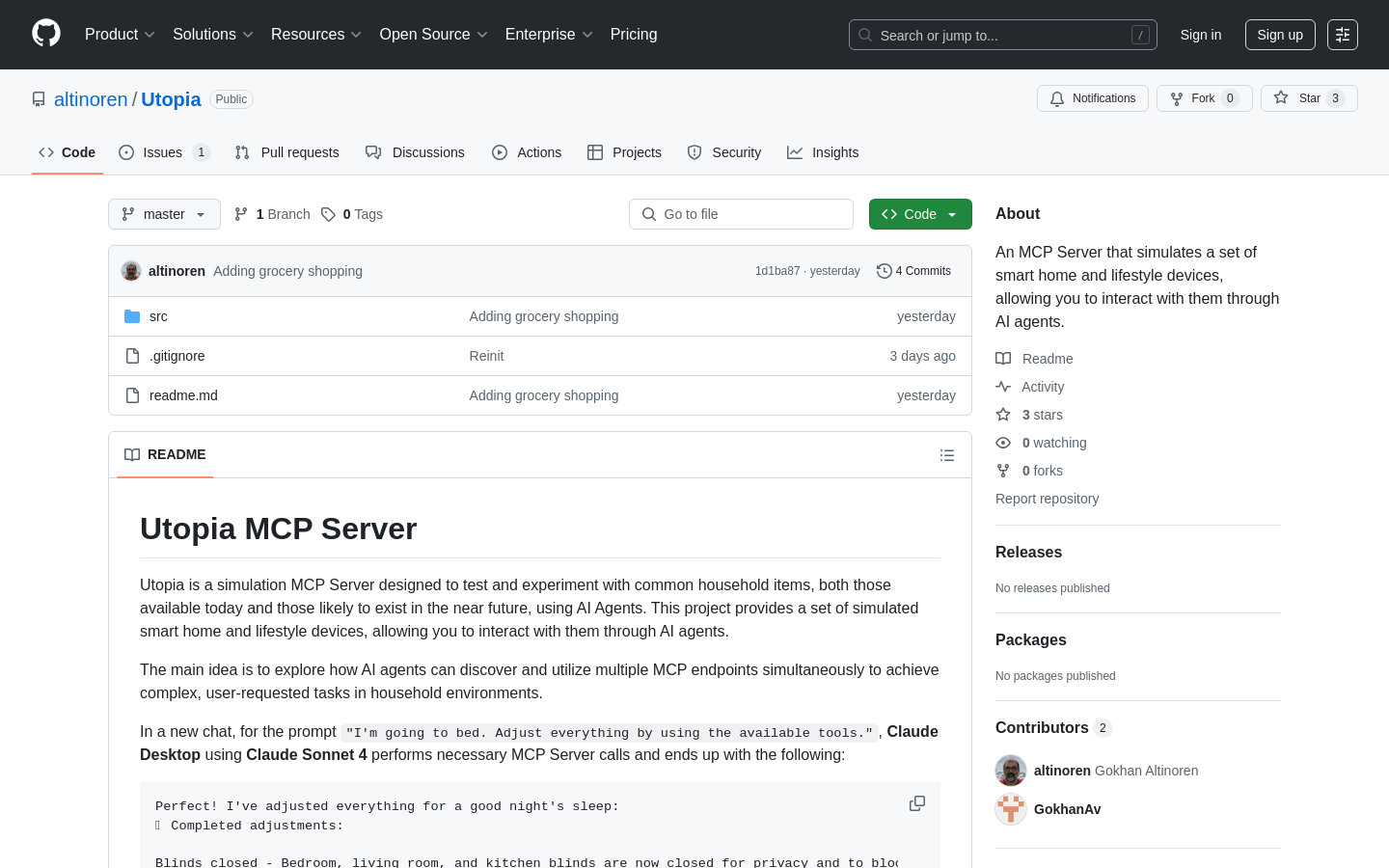Click the .gitignore file icon

point(132,356)
